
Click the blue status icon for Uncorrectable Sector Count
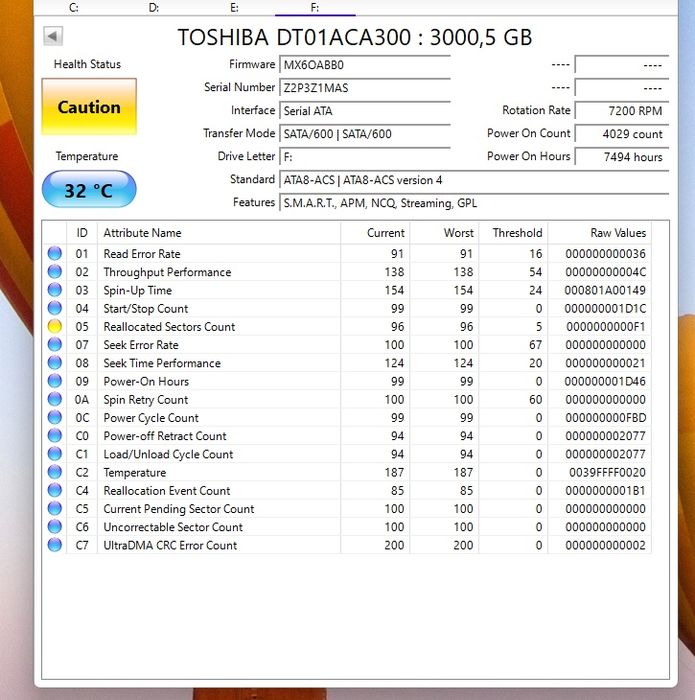55,527
